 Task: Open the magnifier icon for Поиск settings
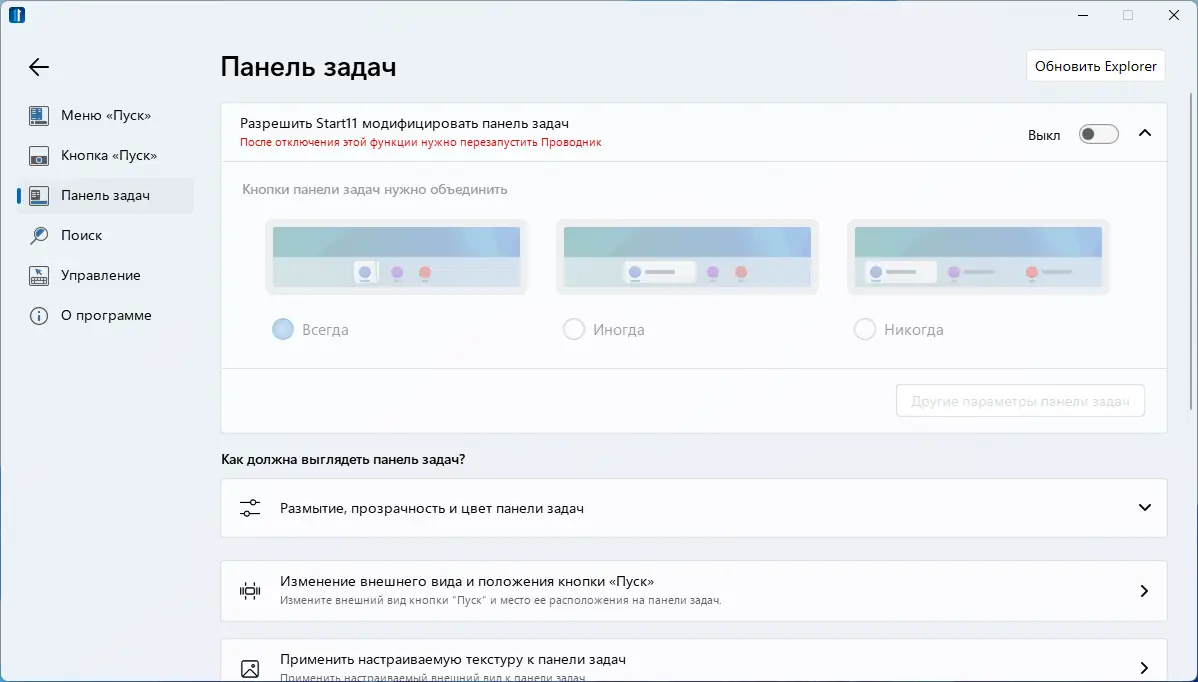tap(38, 235)
